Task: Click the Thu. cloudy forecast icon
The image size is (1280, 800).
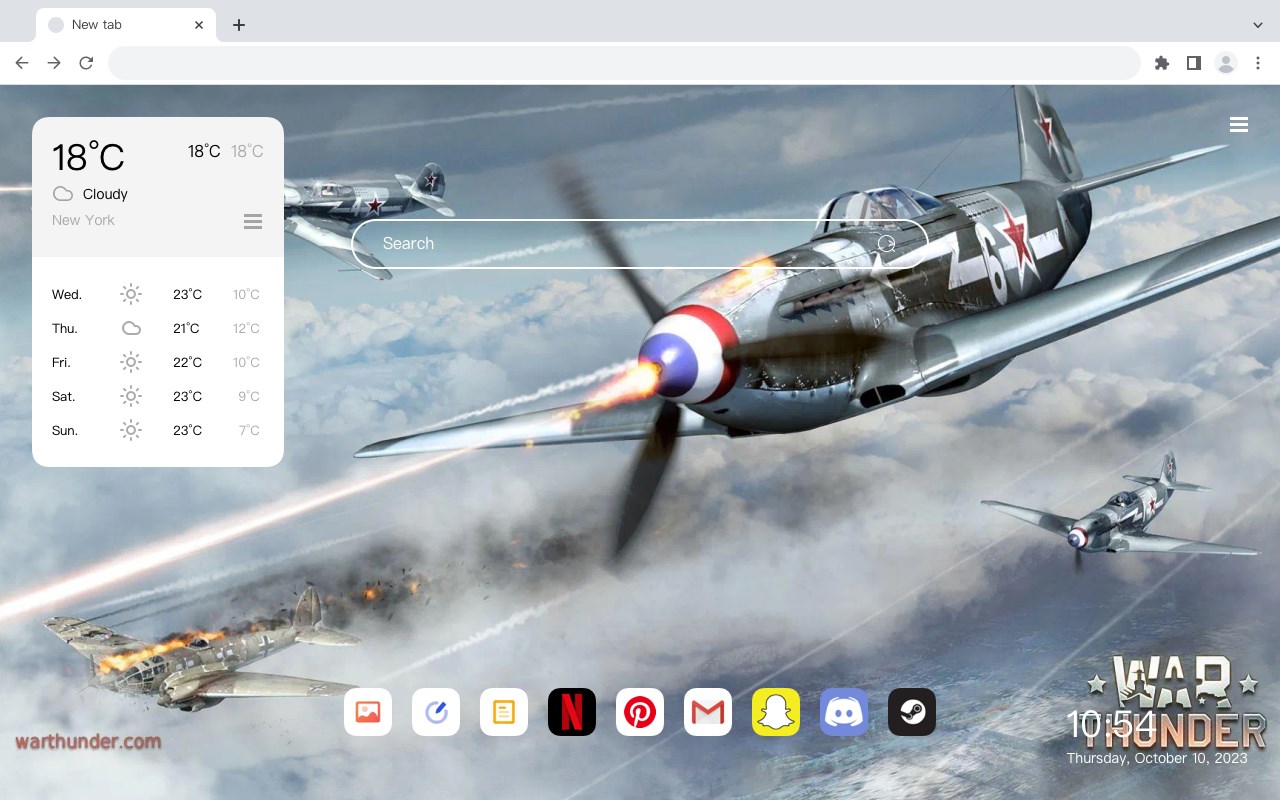Action: tap(131, 328)
